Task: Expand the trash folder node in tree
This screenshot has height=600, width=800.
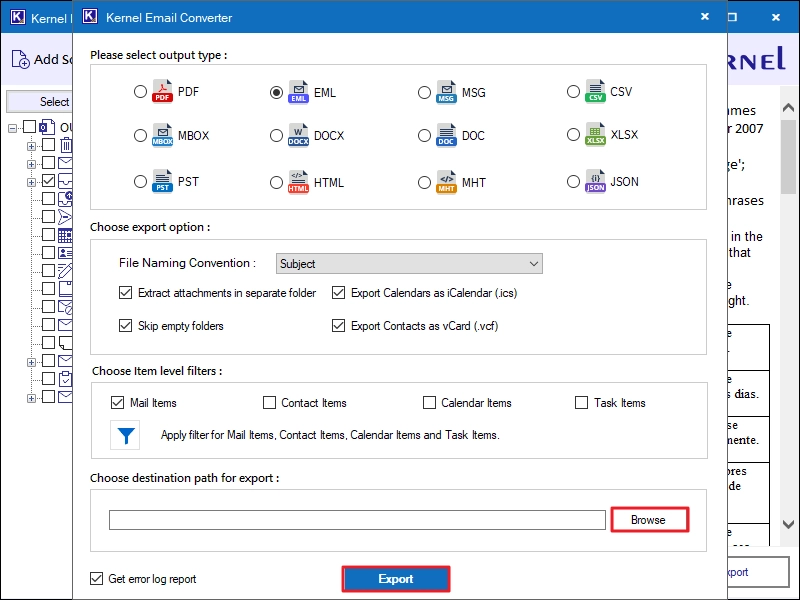Action: 32,146
